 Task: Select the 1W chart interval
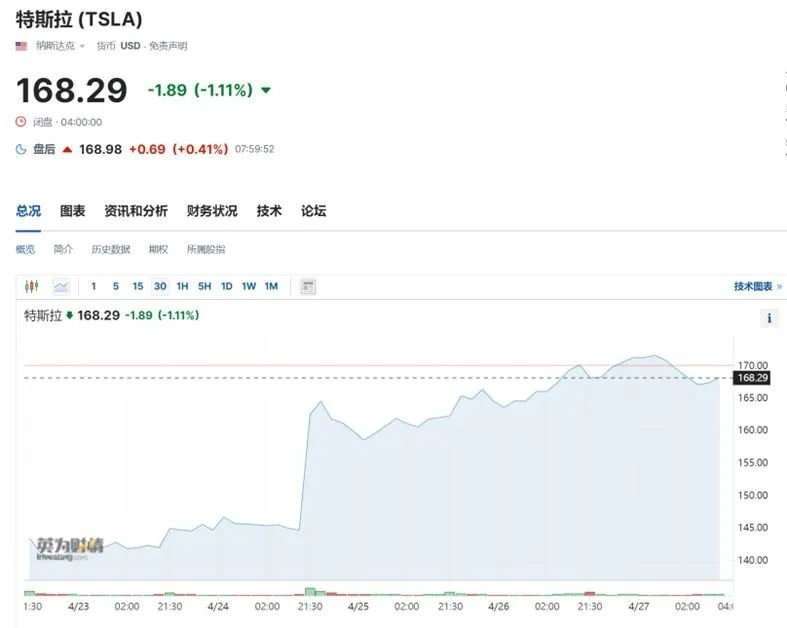248,286
